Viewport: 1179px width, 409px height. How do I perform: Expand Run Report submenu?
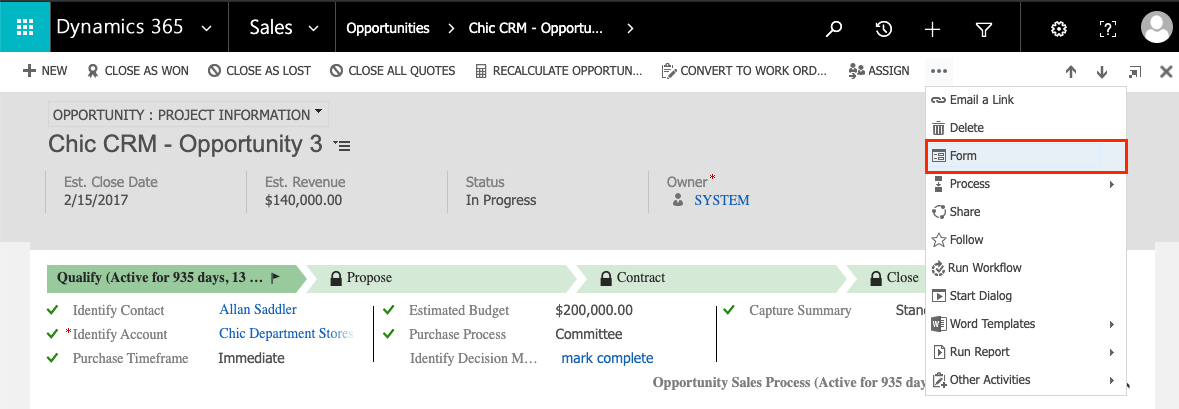(1026, 352)
